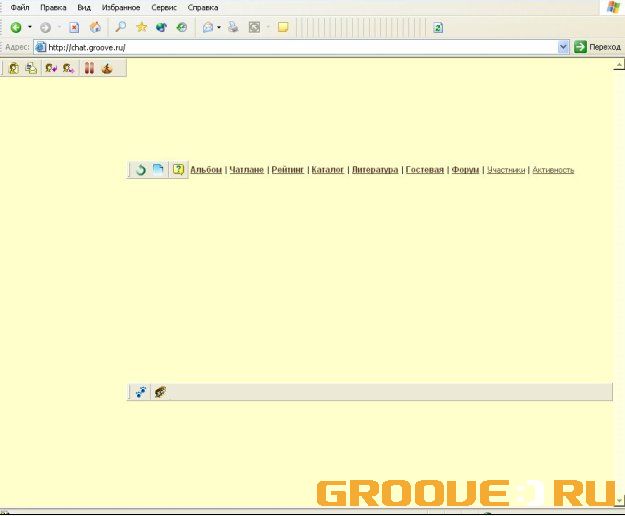625x516 pixels.
Task: Open the Сервис menu
Action: 164,7
